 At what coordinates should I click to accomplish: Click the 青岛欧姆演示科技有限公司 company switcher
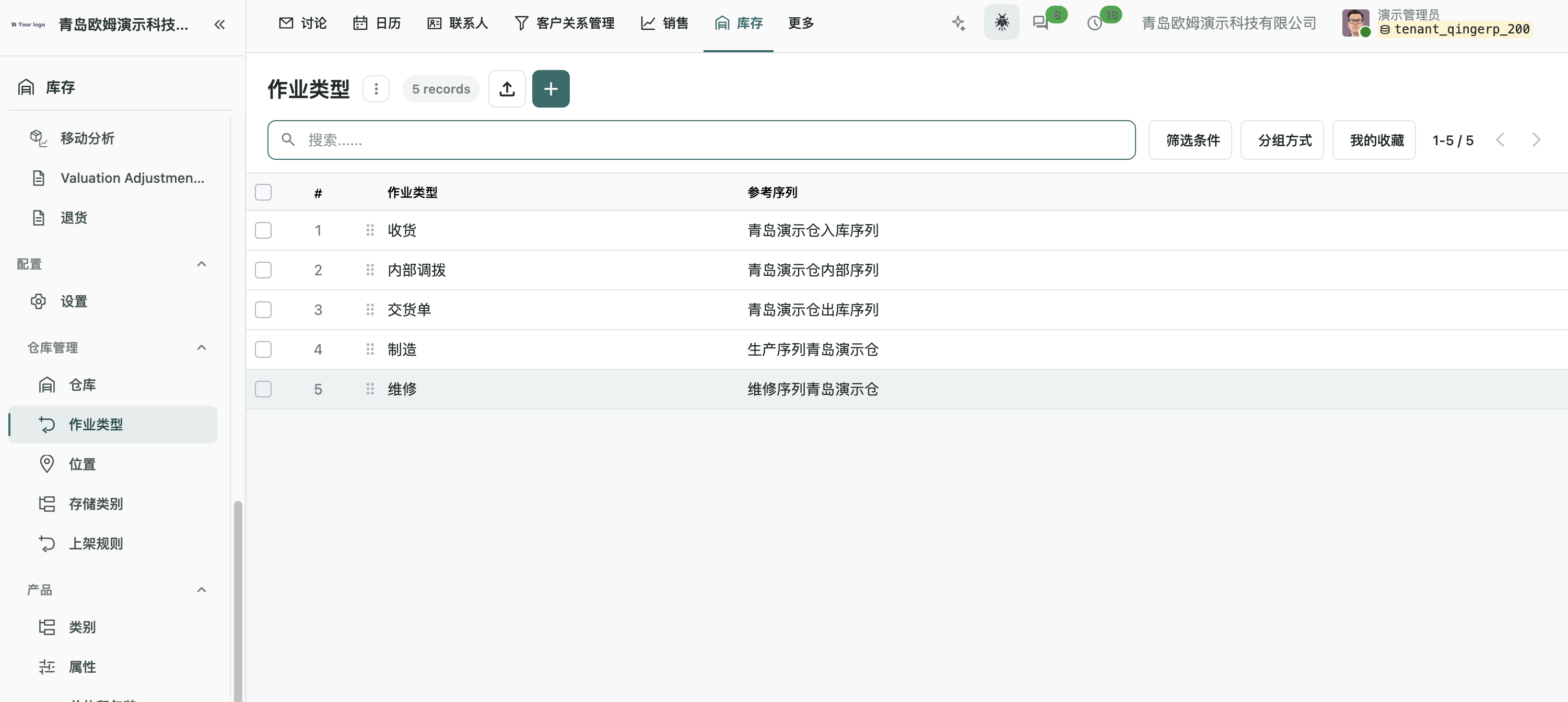click(1229, 23)
